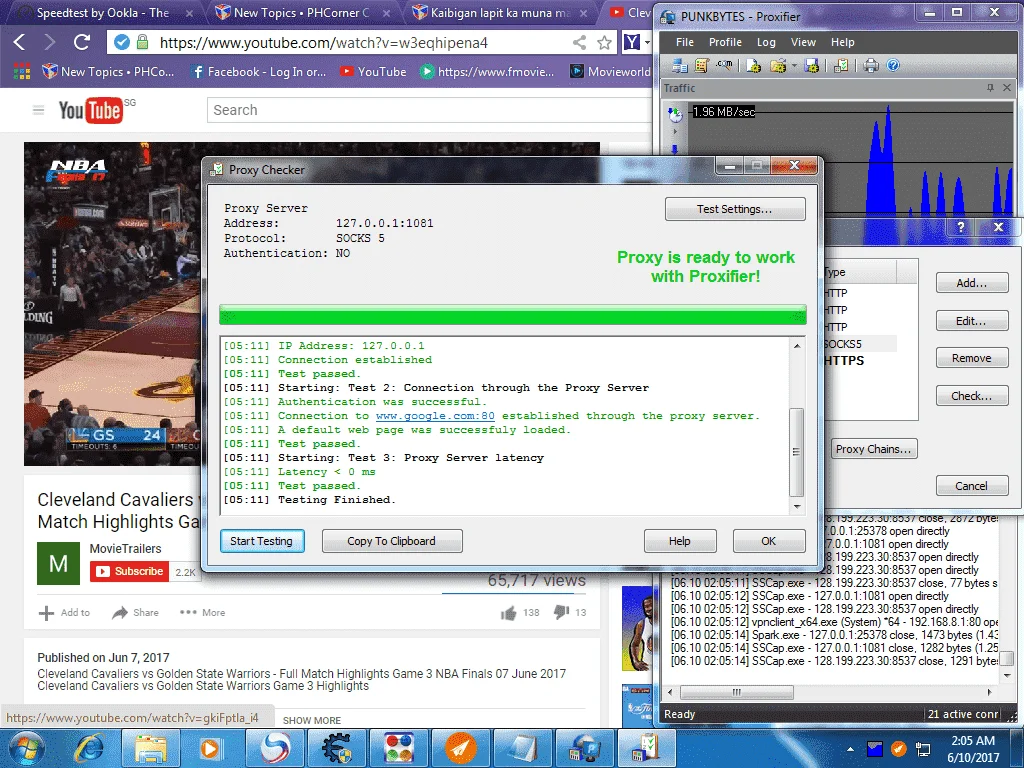The image size is (1024, 768).
Task: Open the Name Resolution .com toolbar icon
Action: pyautogui.click(x=724, y=65)
